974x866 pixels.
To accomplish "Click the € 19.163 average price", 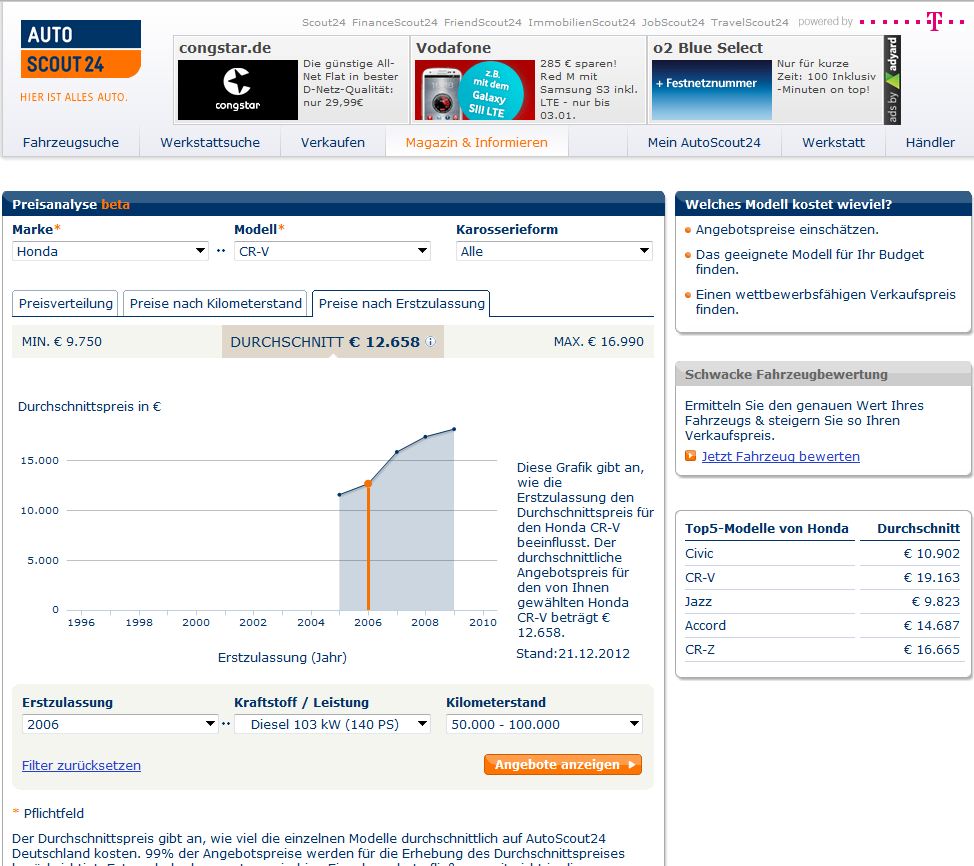I will click(x=931, y=578).
